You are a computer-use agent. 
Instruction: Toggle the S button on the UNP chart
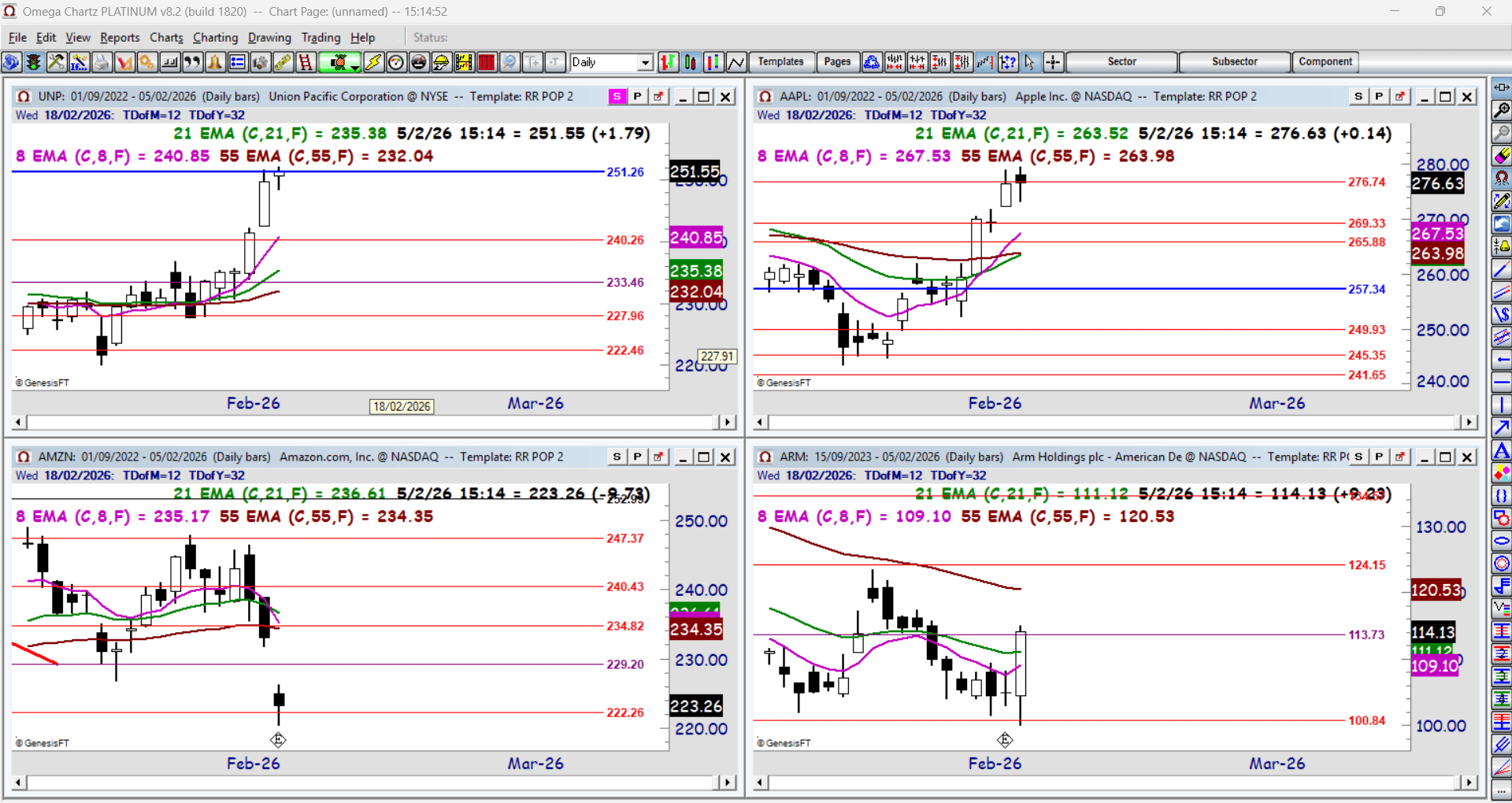[x=617, y=97]
